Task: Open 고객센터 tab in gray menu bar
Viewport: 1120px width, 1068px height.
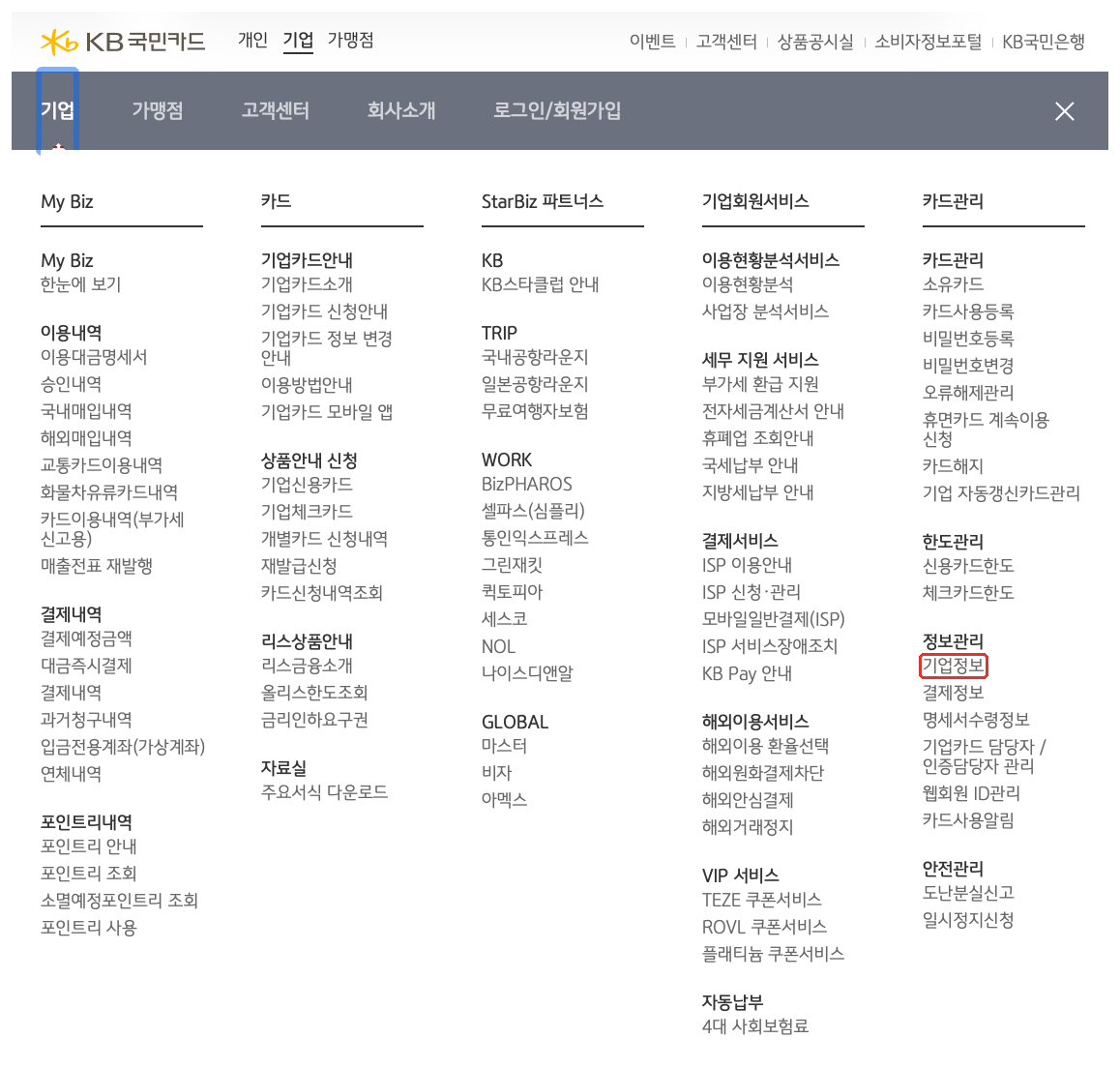Action: (275, 110)
